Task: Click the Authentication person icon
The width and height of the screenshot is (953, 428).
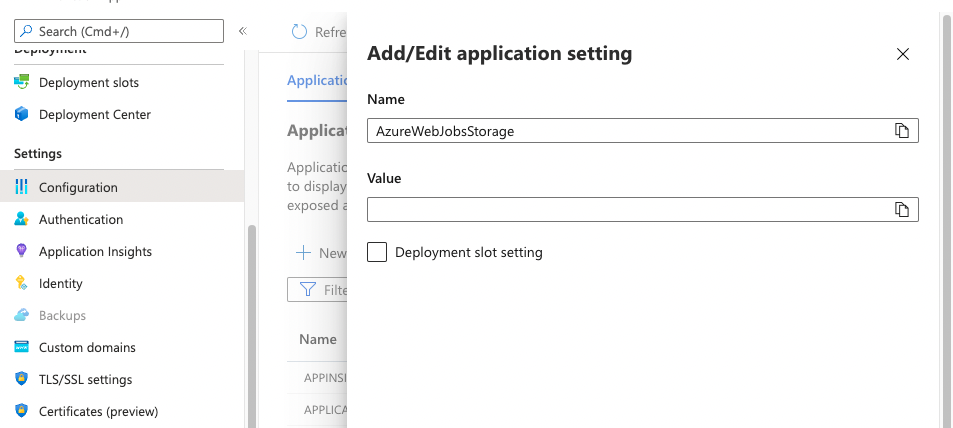Action: (21, 219)
